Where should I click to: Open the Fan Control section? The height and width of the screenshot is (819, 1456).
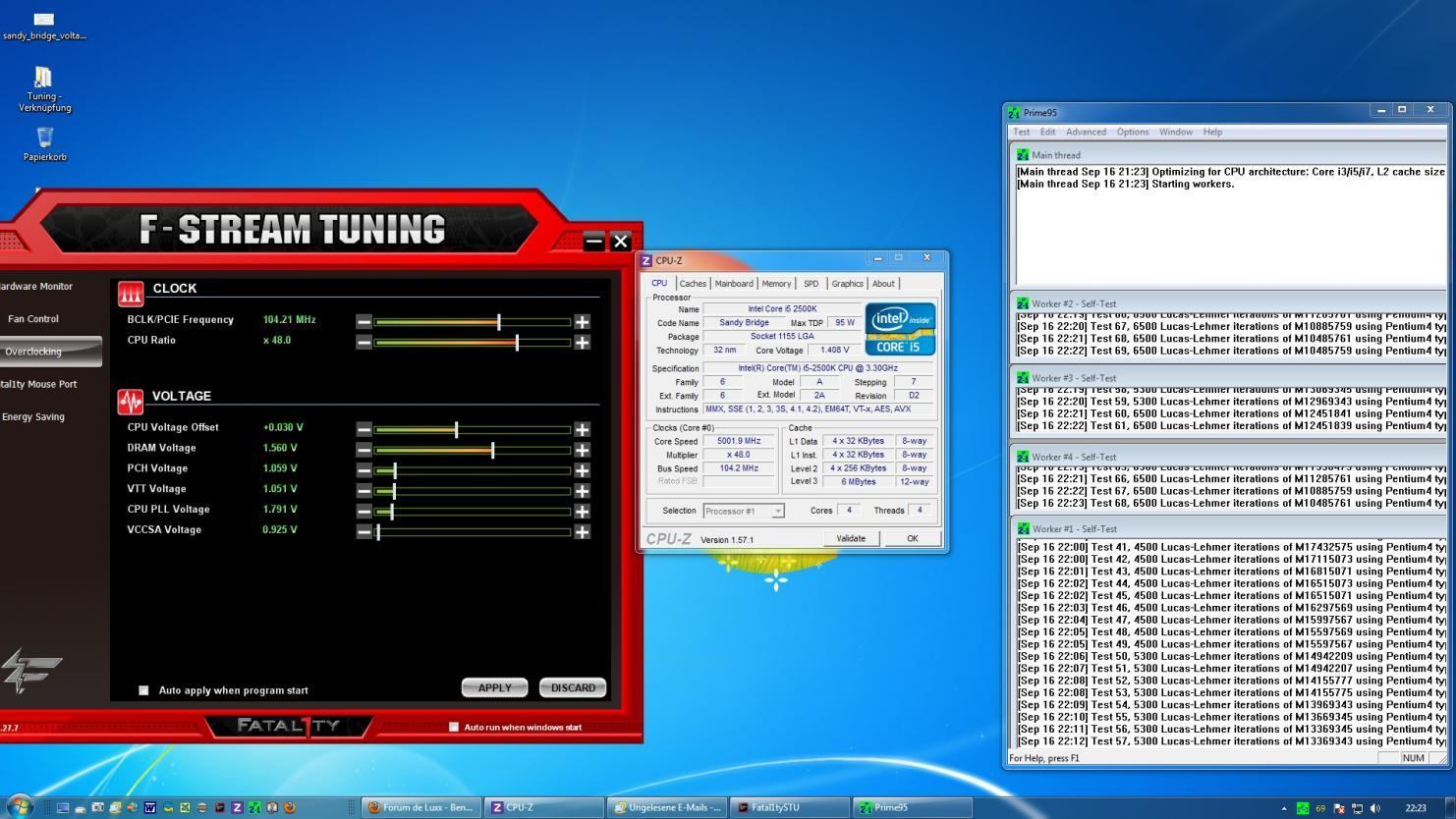[x=33, y=319]
